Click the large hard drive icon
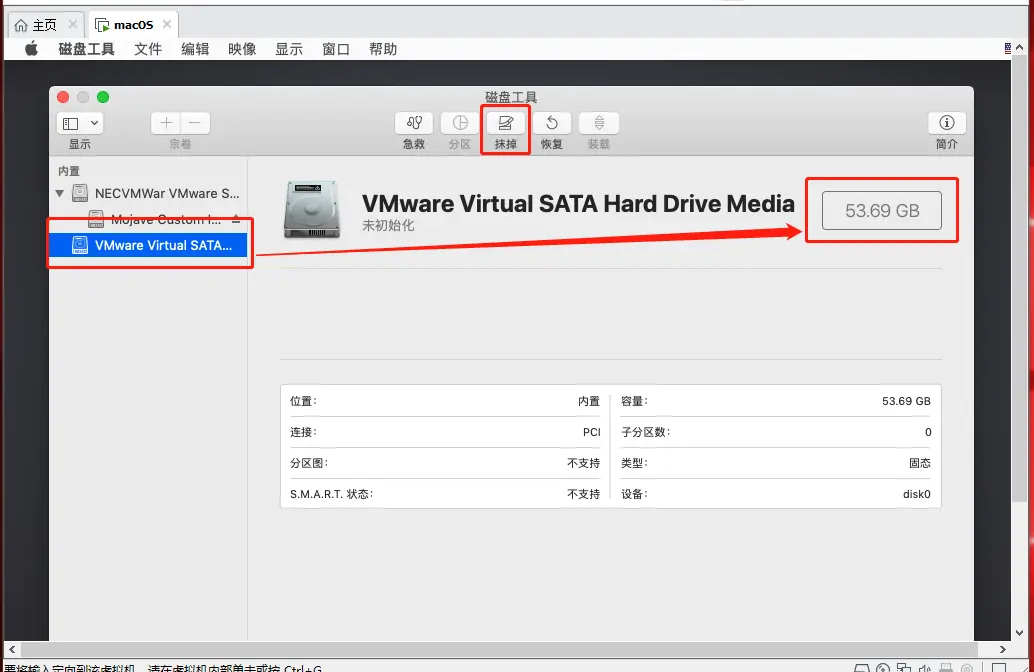1034x672 pixels. (312, 210)
